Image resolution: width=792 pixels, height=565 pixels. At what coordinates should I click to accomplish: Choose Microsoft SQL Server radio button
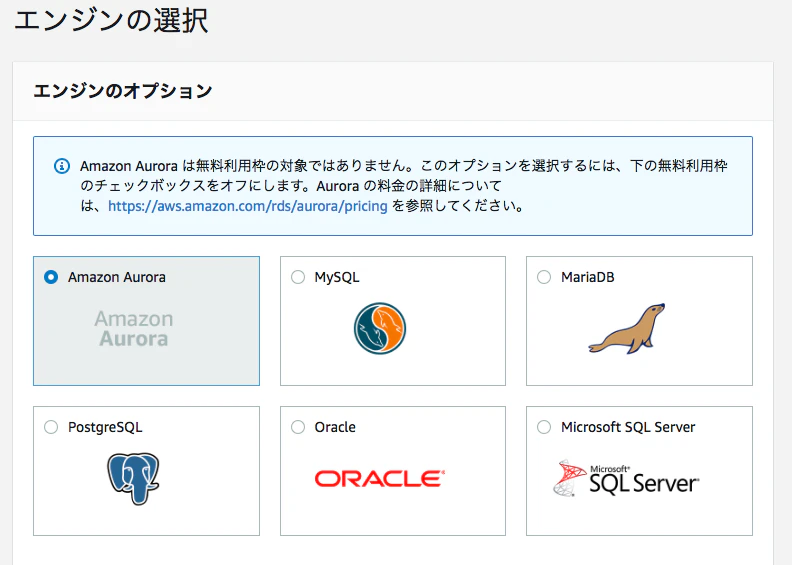coord(544,427)
